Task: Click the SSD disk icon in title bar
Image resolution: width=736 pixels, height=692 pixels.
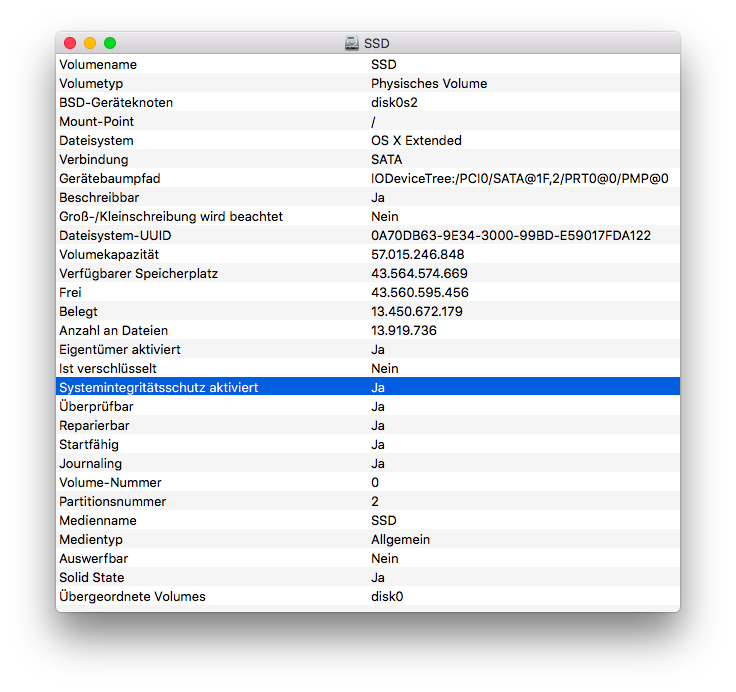Action: click(x=352, y=43)
